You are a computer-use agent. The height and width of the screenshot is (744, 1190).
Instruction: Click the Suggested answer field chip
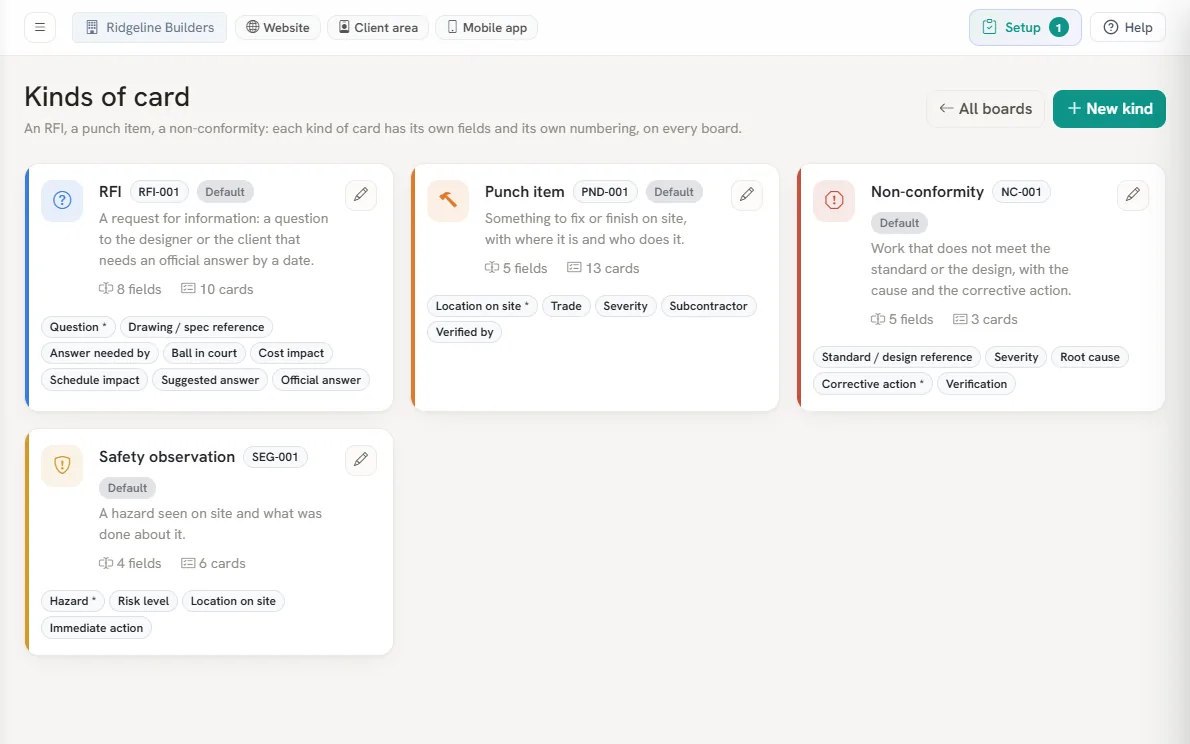point(210,380)
